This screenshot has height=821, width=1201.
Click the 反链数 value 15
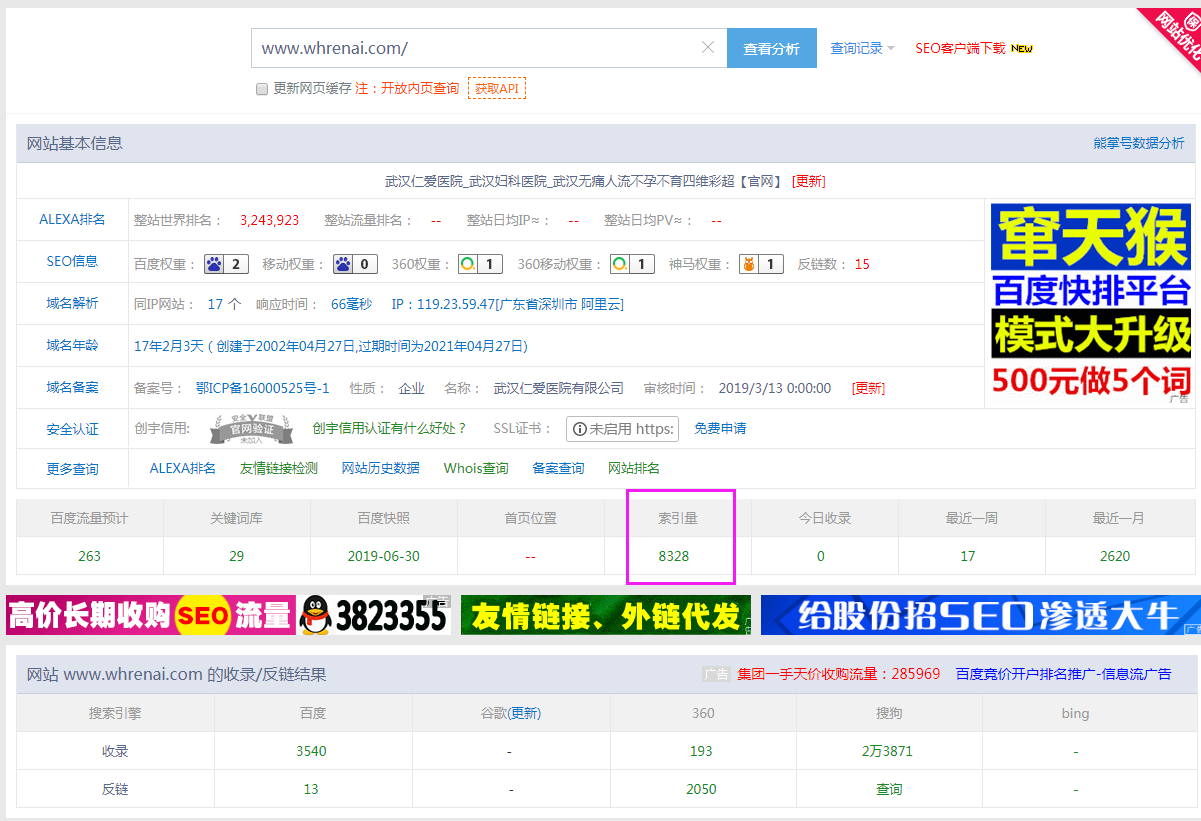[862, 264]
